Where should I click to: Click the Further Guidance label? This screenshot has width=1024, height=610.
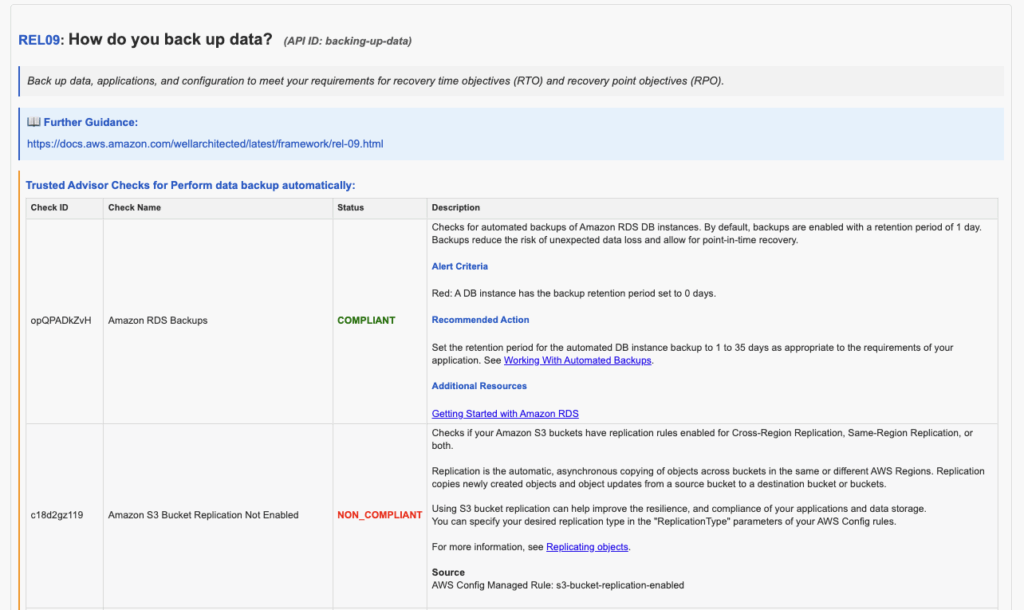pyautogui.click(x=91, y=122)
